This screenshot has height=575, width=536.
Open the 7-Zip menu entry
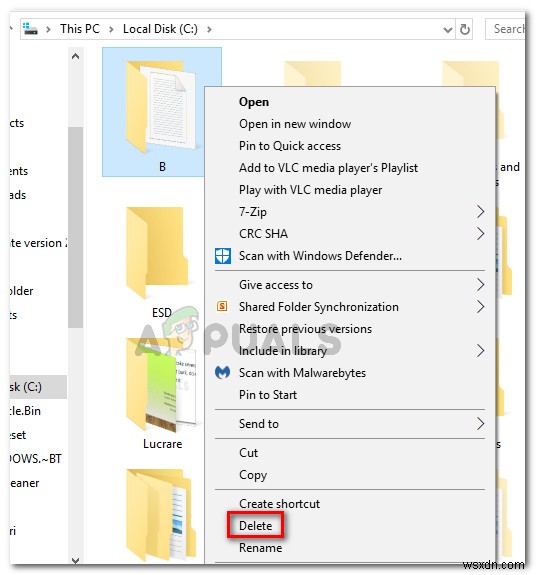coord(253,212)
